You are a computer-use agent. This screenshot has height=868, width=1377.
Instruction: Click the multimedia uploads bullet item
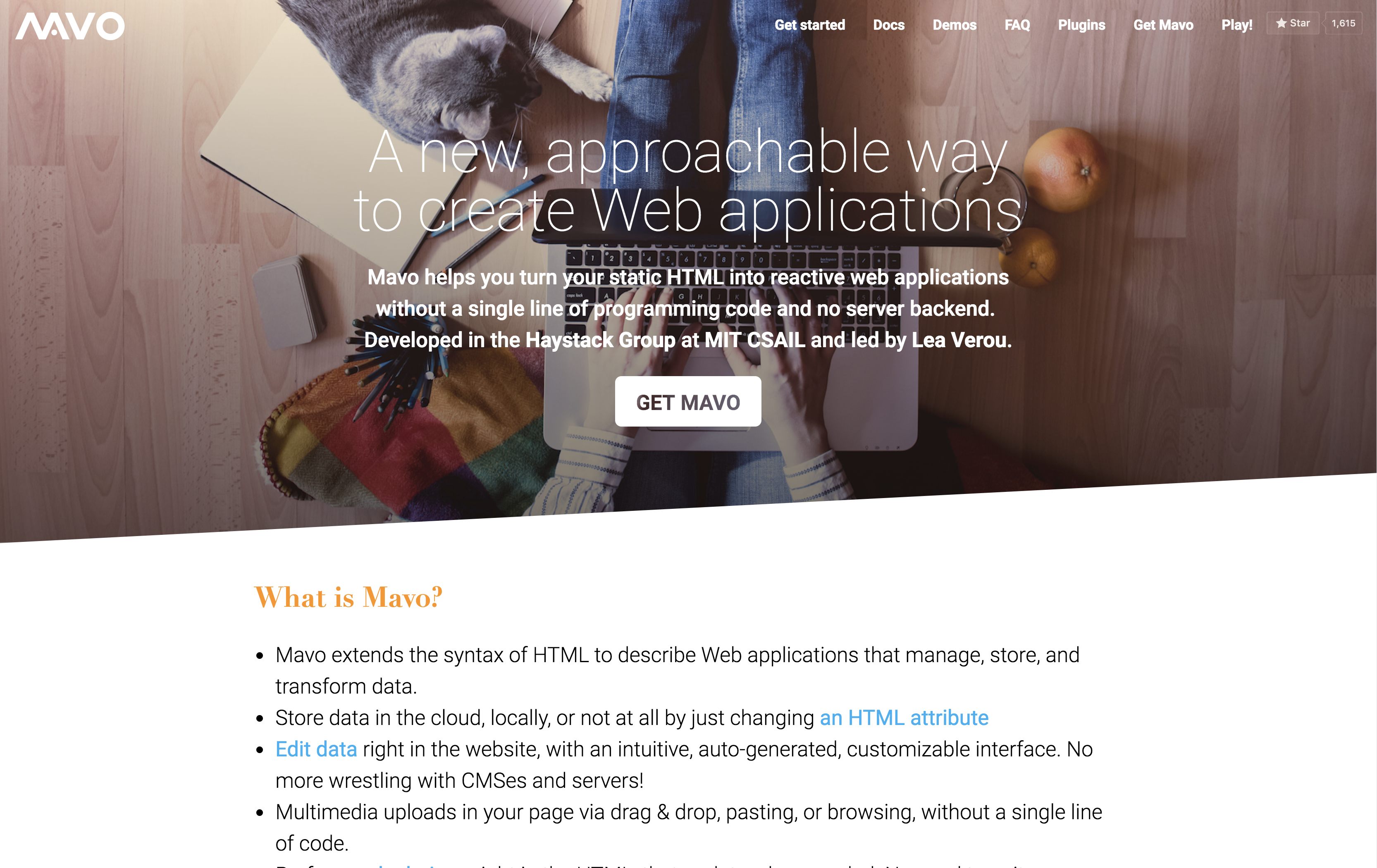(689, 827)
